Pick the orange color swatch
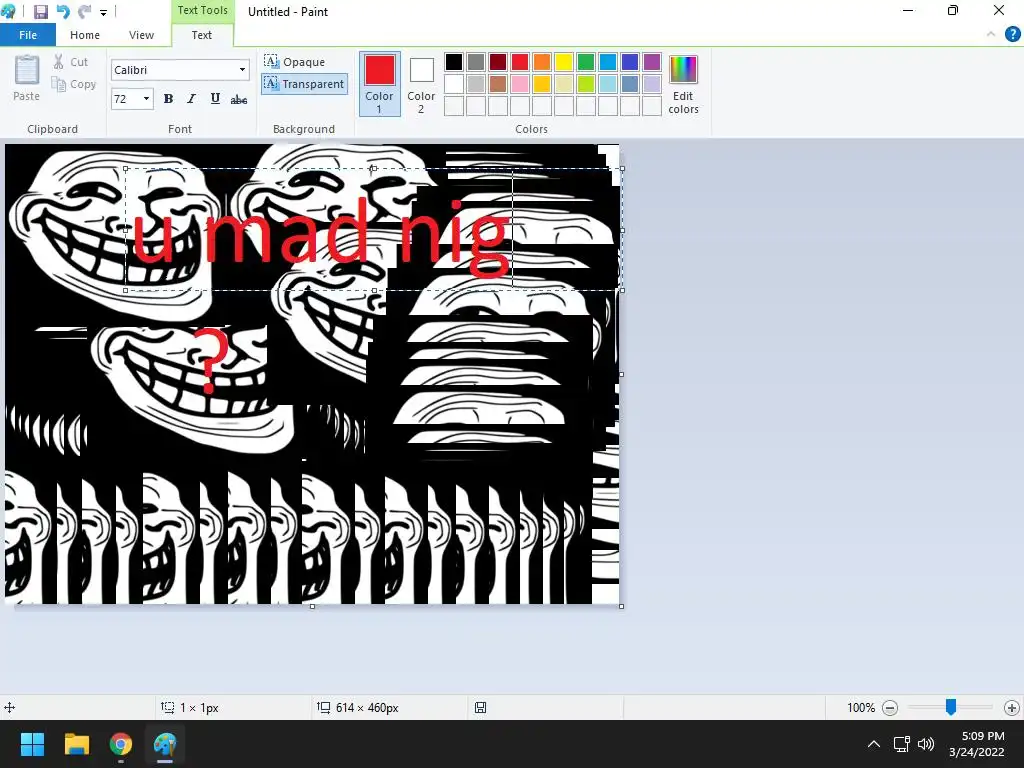Viewport: 1024px width, 768px height. (542, 62)
